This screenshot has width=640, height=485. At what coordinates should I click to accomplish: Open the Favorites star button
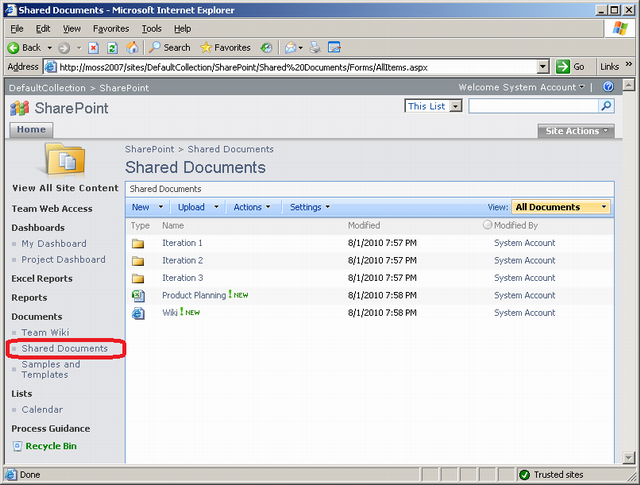coord(225,48)
